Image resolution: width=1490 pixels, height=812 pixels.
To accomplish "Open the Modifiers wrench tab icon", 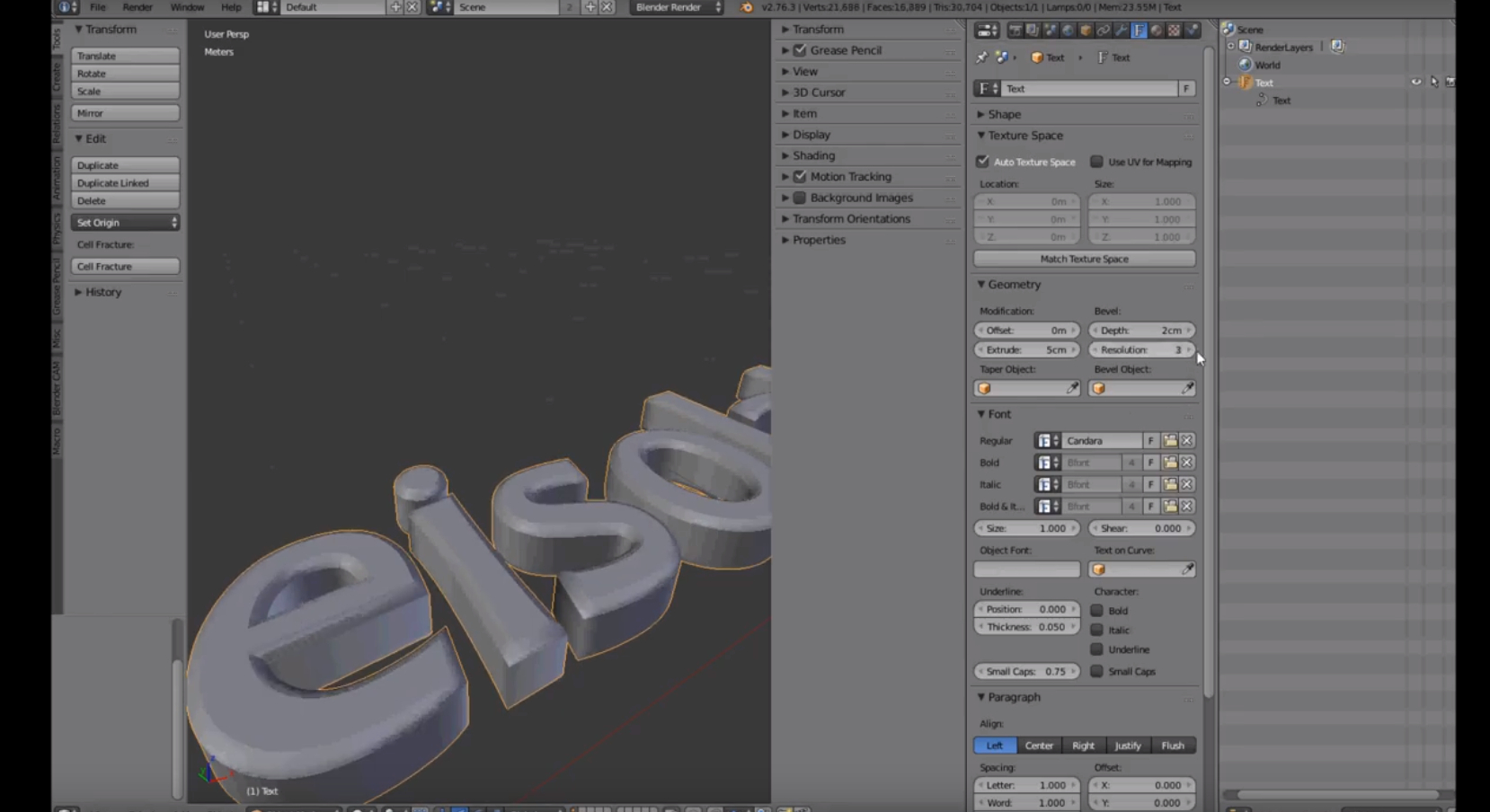I will (1121, 31).
